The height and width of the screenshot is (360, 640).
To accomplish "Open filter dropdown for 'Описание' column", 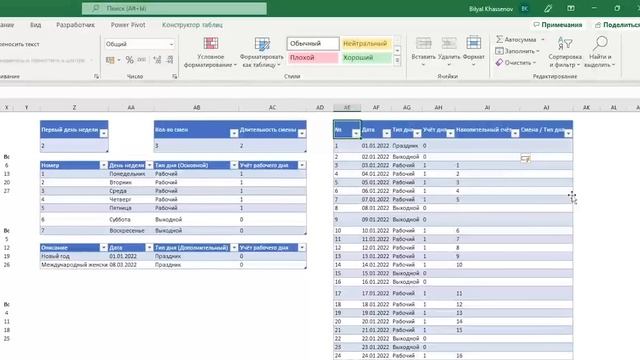I will click(104, 248).
